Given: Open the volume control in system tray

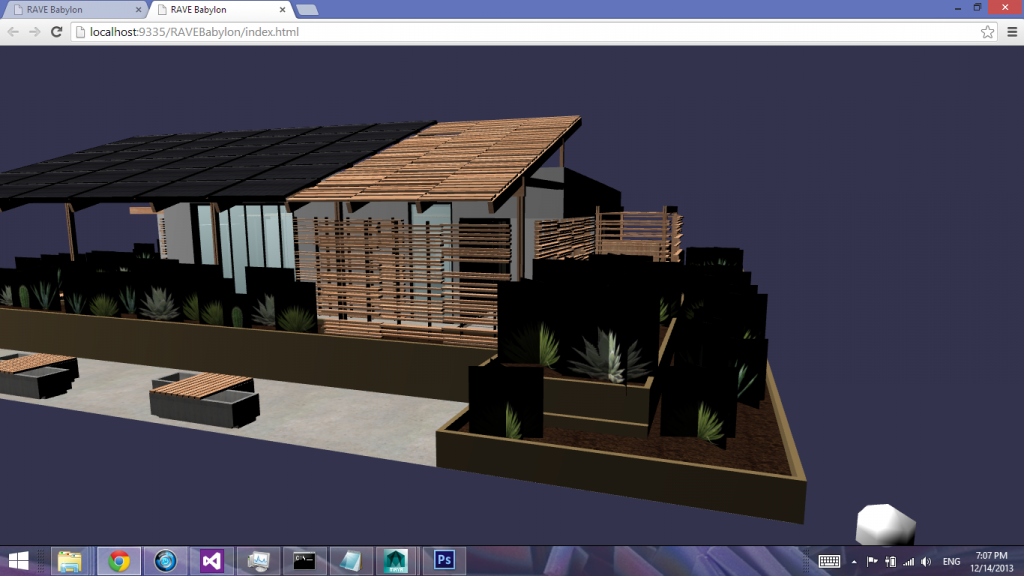Looking at the screenshot, I should [x=926, y=562].
